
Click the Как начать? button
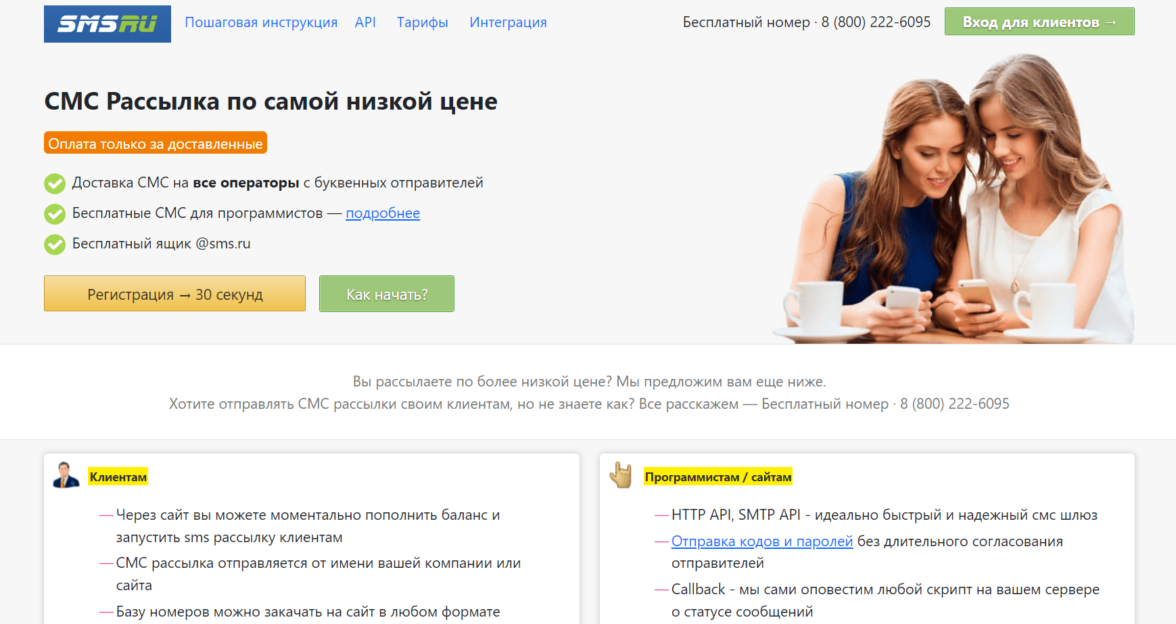(386, 293)
